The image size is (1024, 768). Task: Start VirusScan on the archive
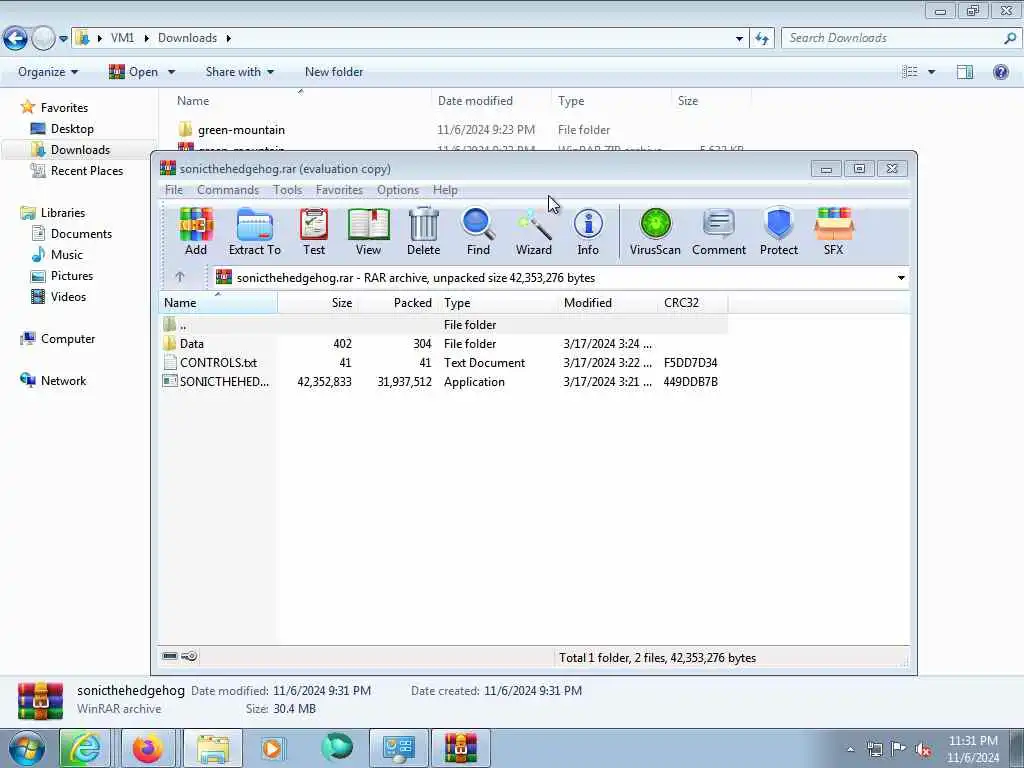(655, 231)
